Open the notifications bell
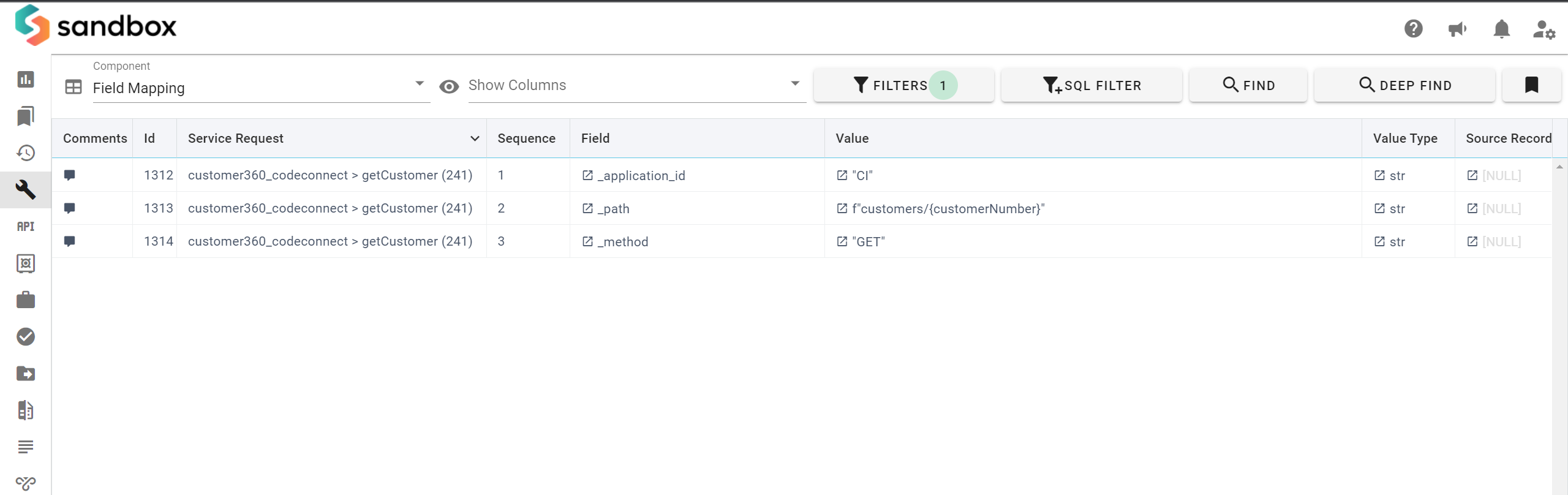 tap(1501, 29)
